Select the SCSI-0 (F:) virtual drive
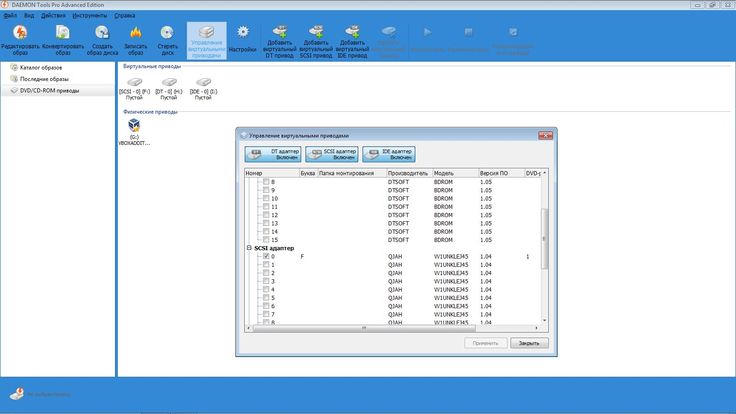This screenshot has height=414, width=736. 134,88
